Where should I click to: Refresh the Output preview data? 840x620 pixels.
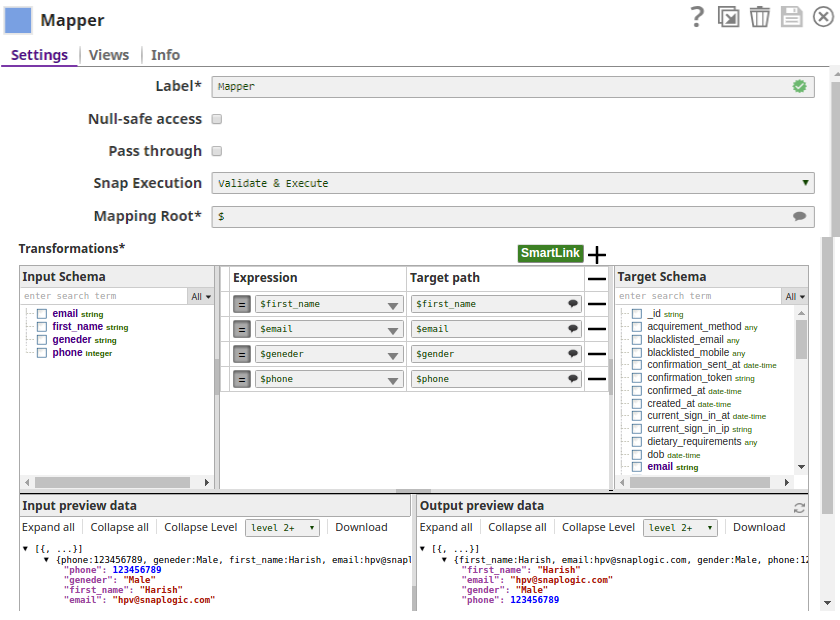coord(799,507)
